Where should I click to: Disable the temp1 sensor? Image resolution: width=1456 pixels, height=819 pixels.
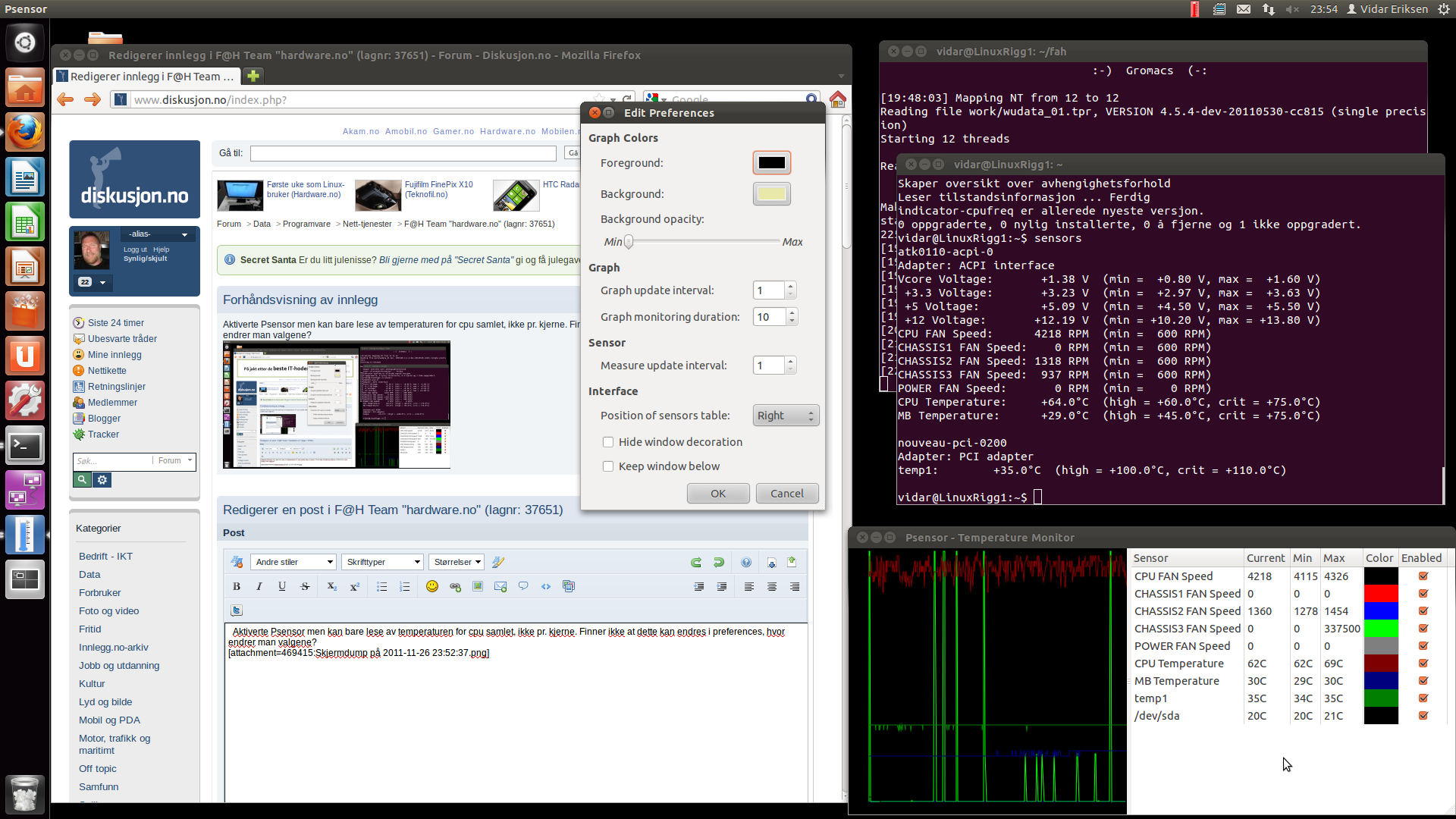click(x=1423, y=698)
